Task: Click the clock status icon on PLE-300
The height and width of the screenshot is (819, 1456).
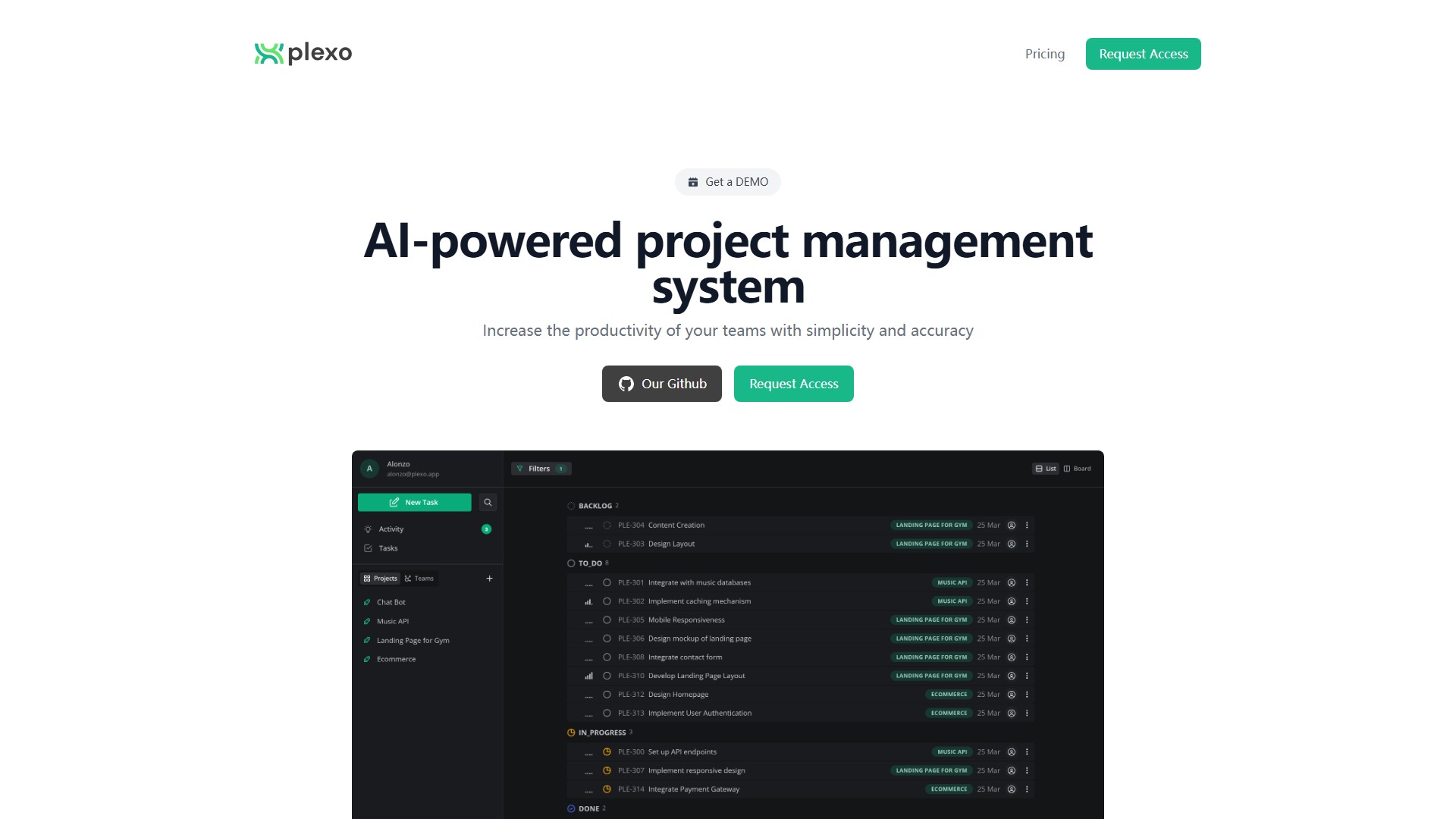Action: [x=607, y=752]
